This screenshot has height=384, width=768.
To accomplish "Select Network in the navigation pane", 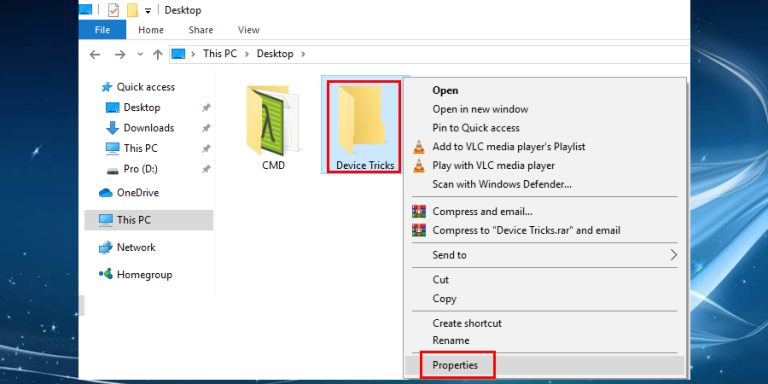I will [136, 247].
